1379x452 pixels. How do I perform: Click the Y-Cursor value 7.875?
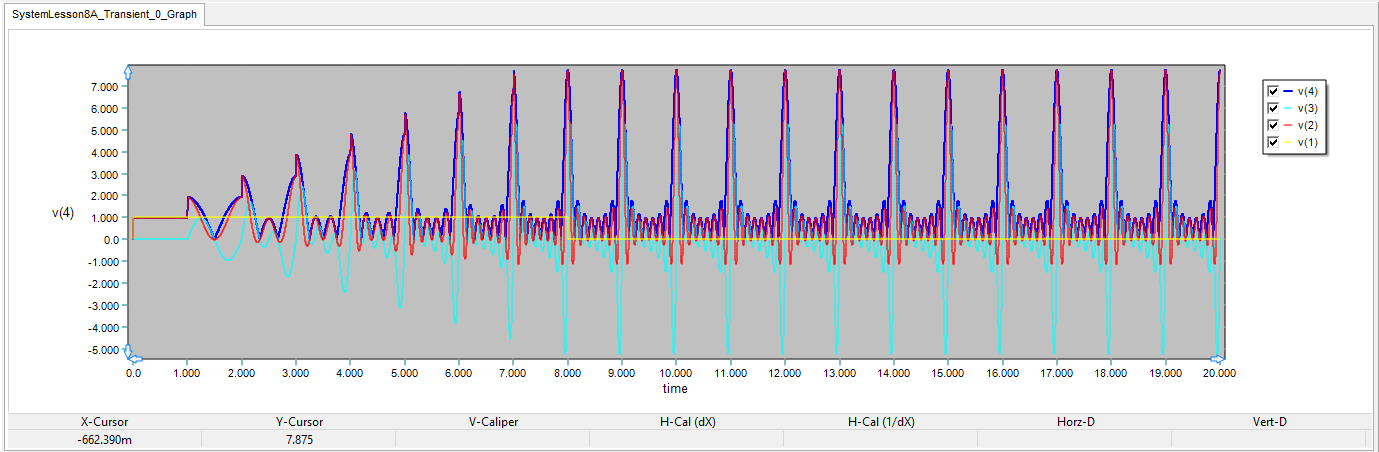299,439
